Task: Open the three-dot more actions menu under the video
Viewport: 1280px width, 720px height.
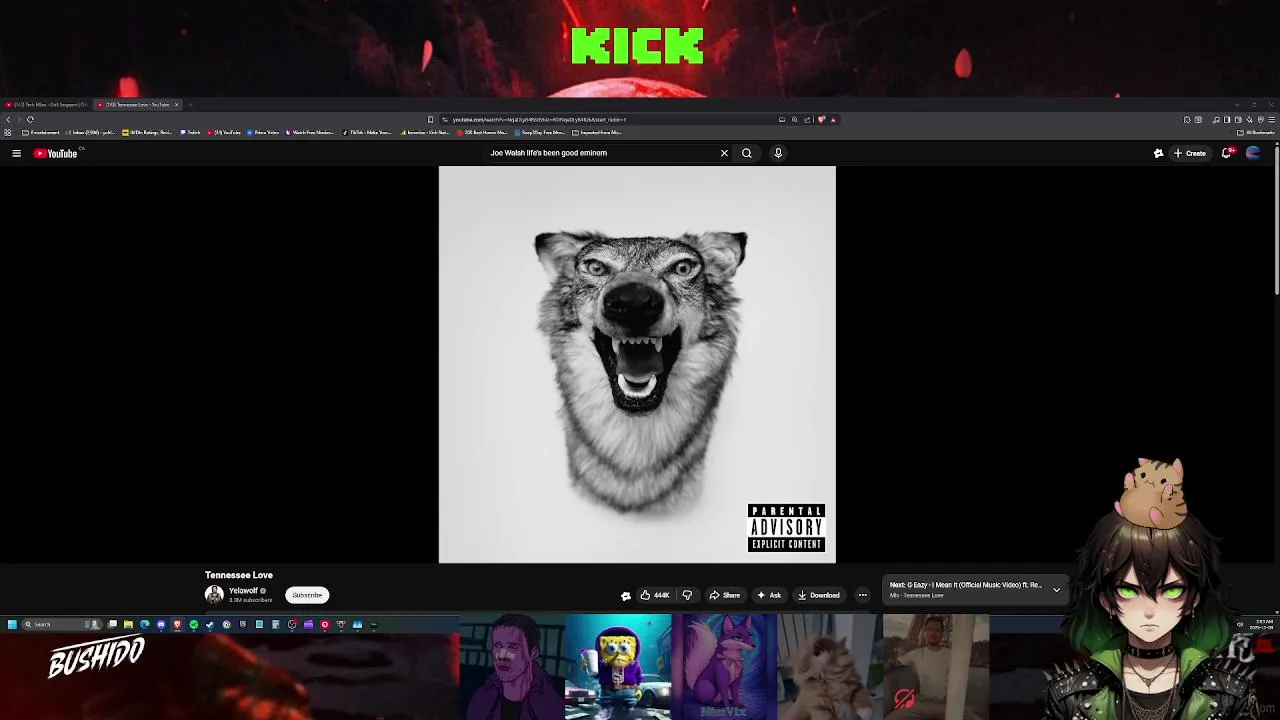Action: pyautogui.click(x=862, y=595)
